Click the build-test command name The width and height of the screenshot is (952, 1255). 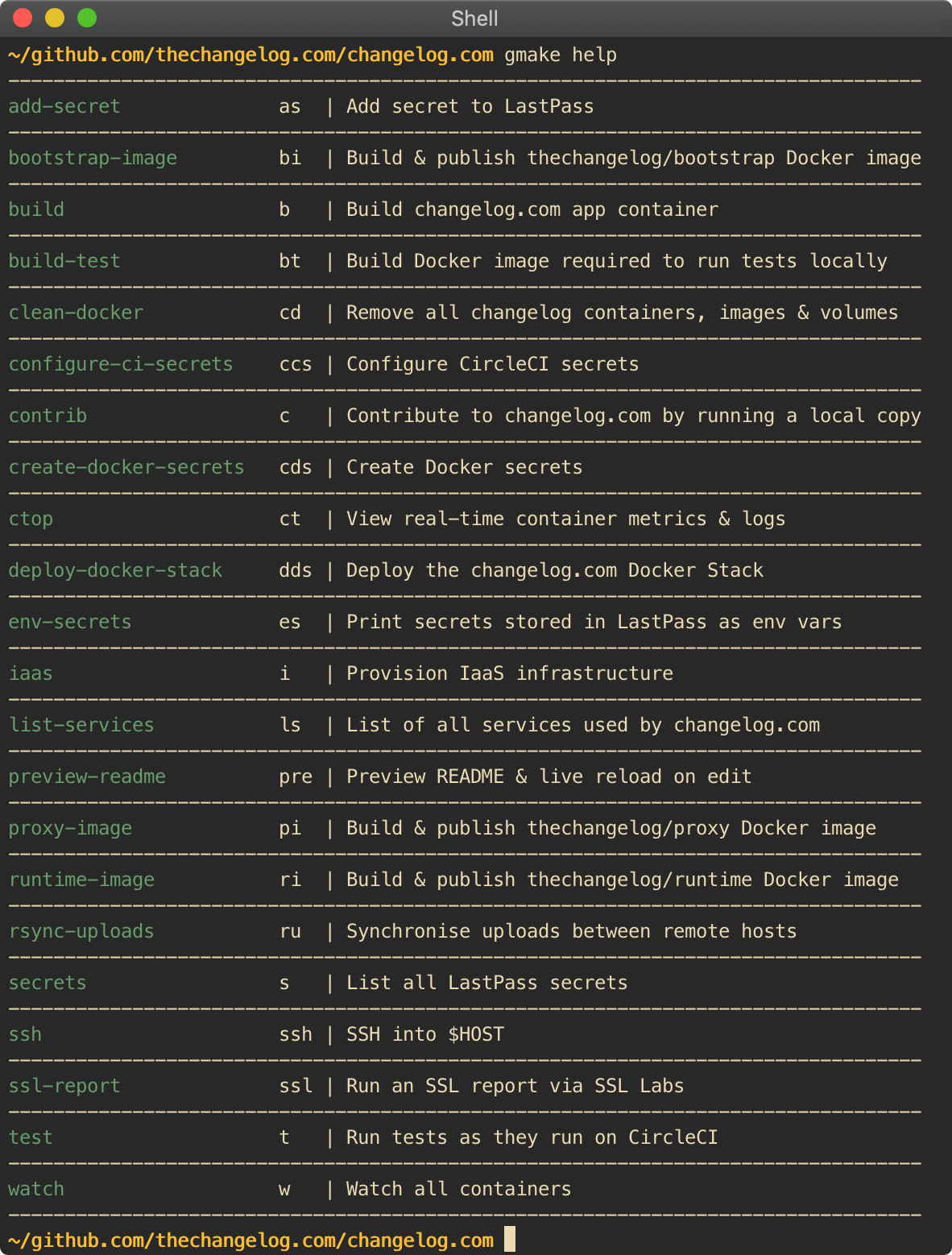[64, 261]
